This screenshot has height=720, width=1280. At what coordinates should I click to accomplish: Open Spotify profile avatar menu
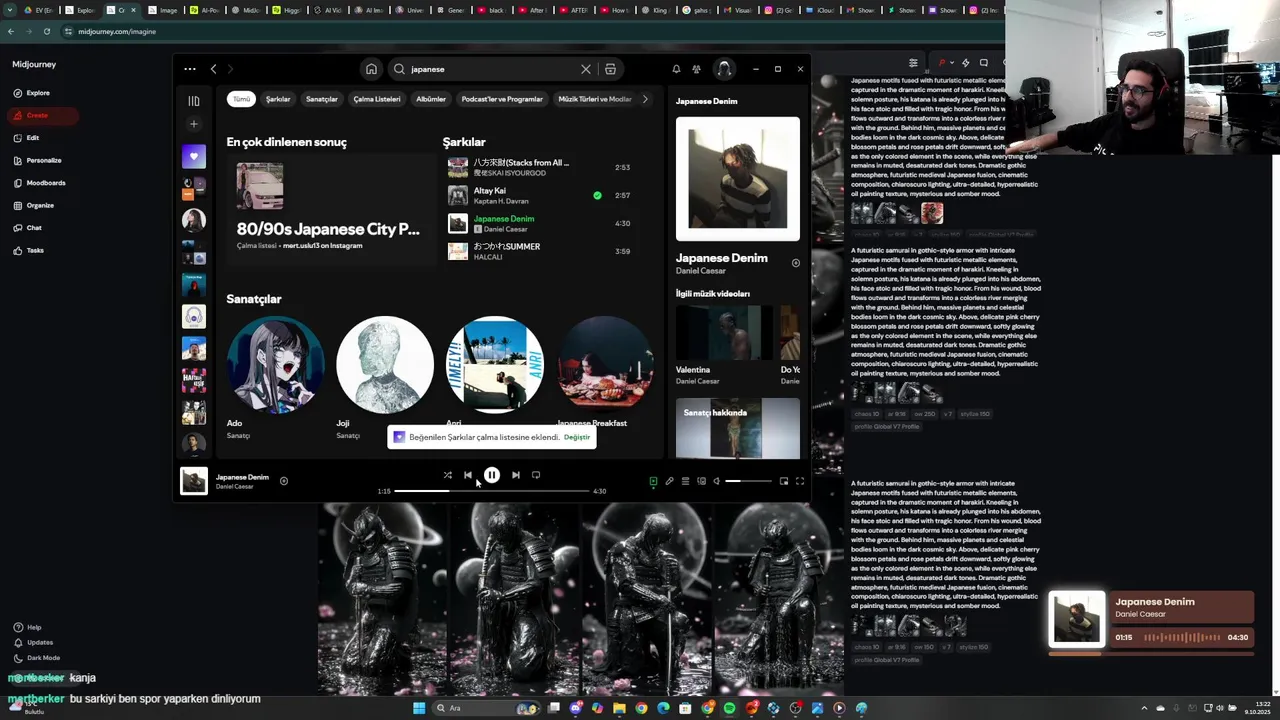(x=724, y=69)
